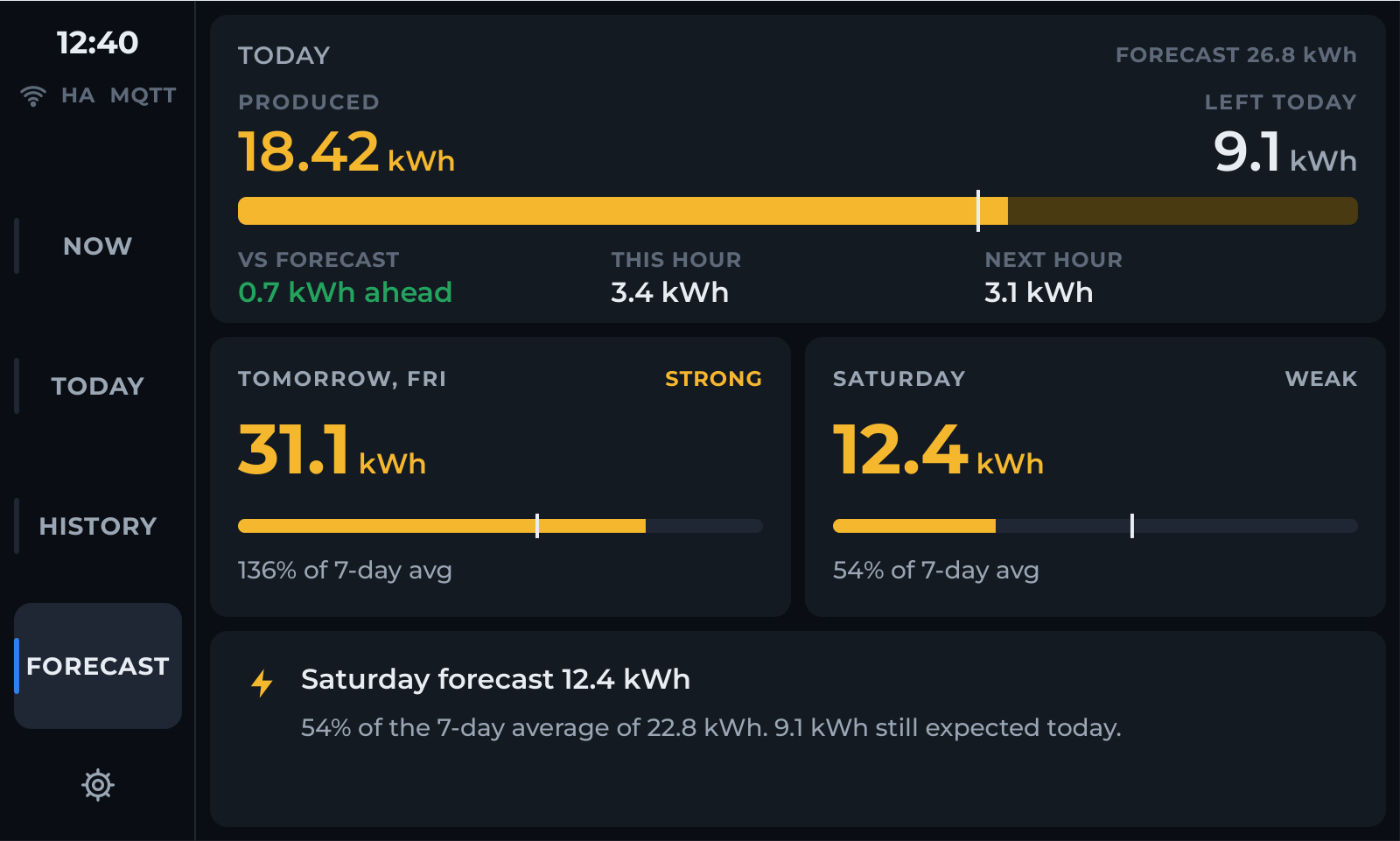
Task: Open the TODAY tab in sidebar
Action: click(x=98, y=386)
